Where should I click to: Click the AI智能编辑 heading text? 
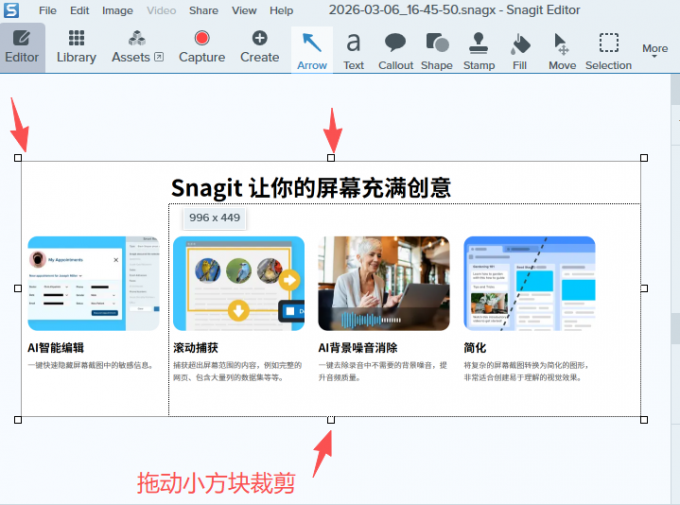[x=56, y=348]
